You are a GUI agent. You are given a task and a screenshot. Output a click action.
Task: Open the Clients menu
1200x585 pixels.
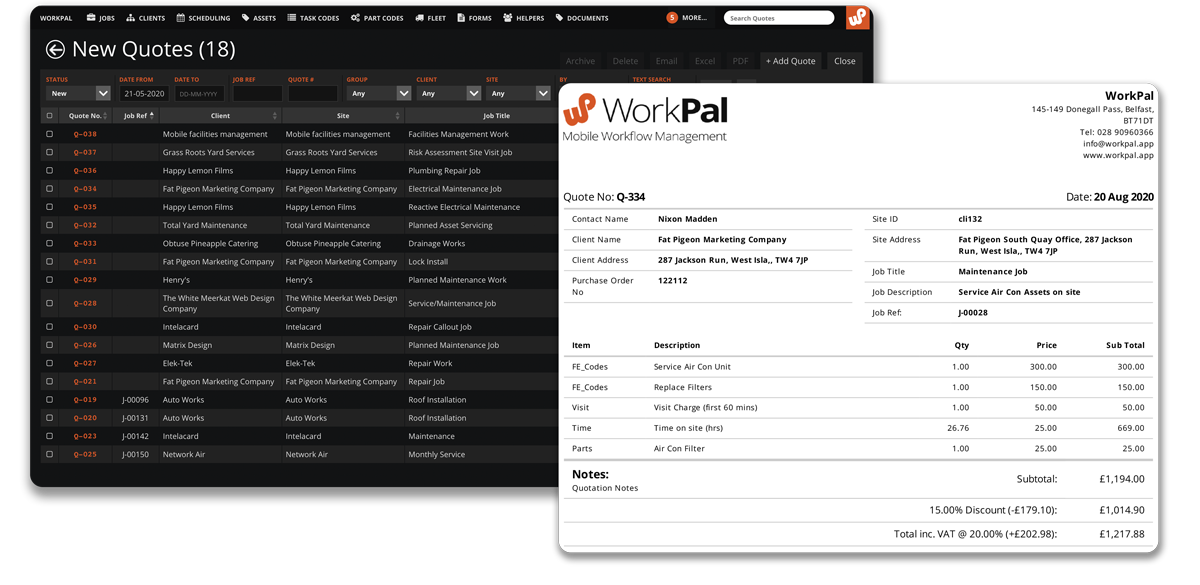click(x=145, y=18)
